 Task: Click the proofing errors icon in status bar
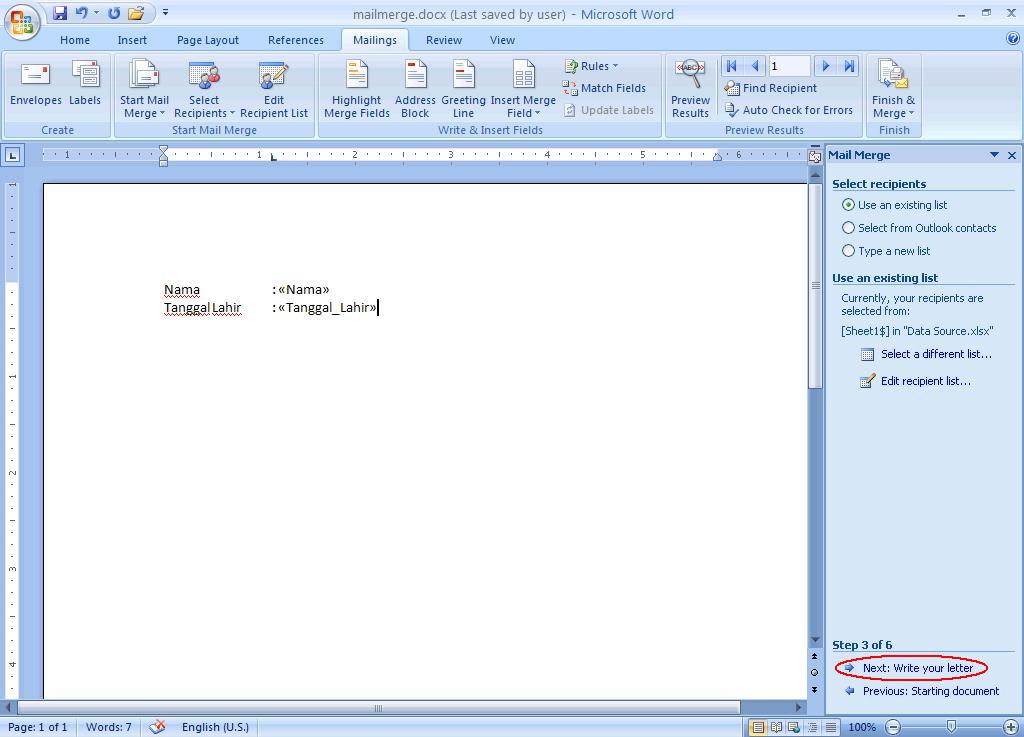click(x=157, y=727)
